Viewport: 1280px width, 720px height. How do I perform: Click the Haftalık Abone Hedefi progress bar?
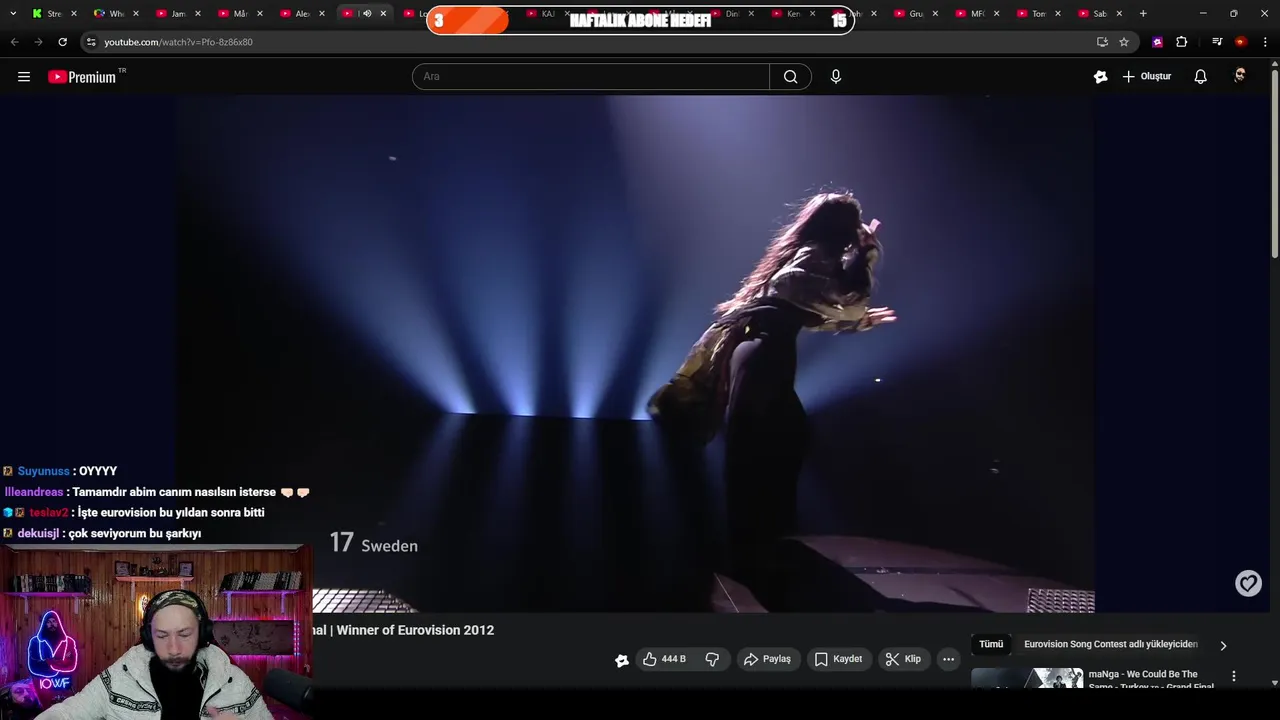(x=640, y=20)
